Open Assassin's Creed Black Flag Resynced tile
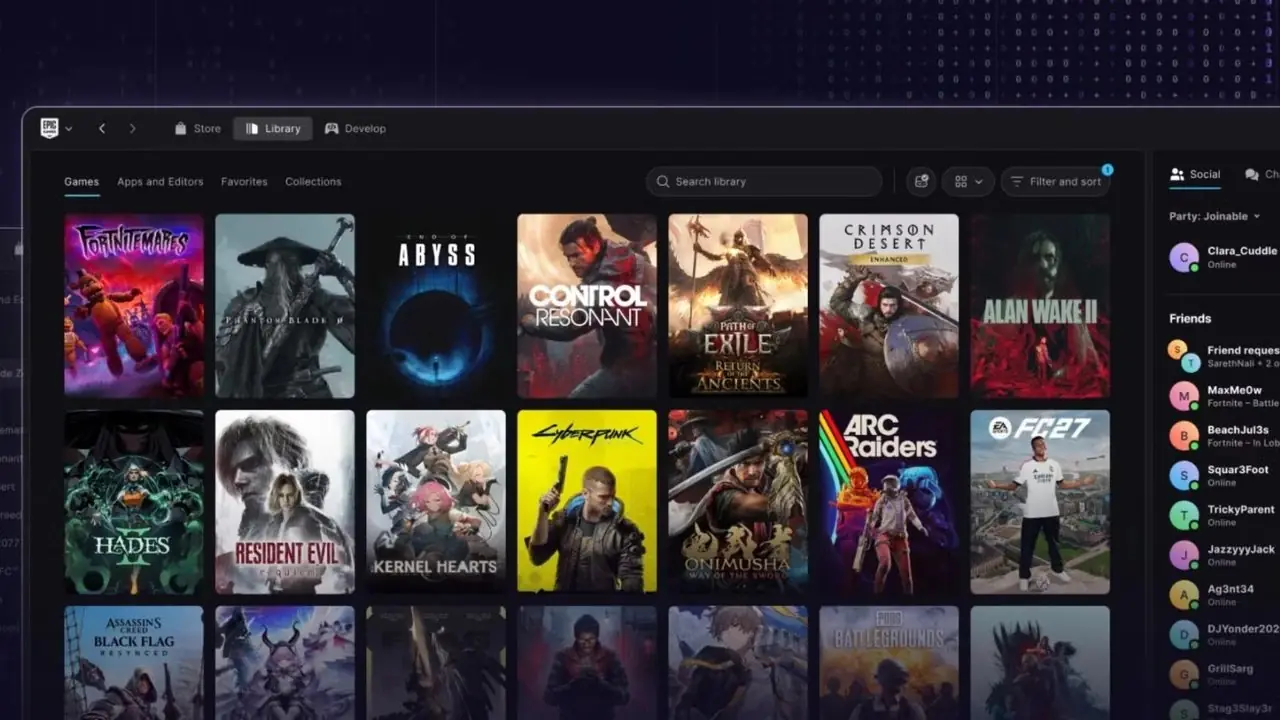The image size is (1280, 720). point(134,663)
